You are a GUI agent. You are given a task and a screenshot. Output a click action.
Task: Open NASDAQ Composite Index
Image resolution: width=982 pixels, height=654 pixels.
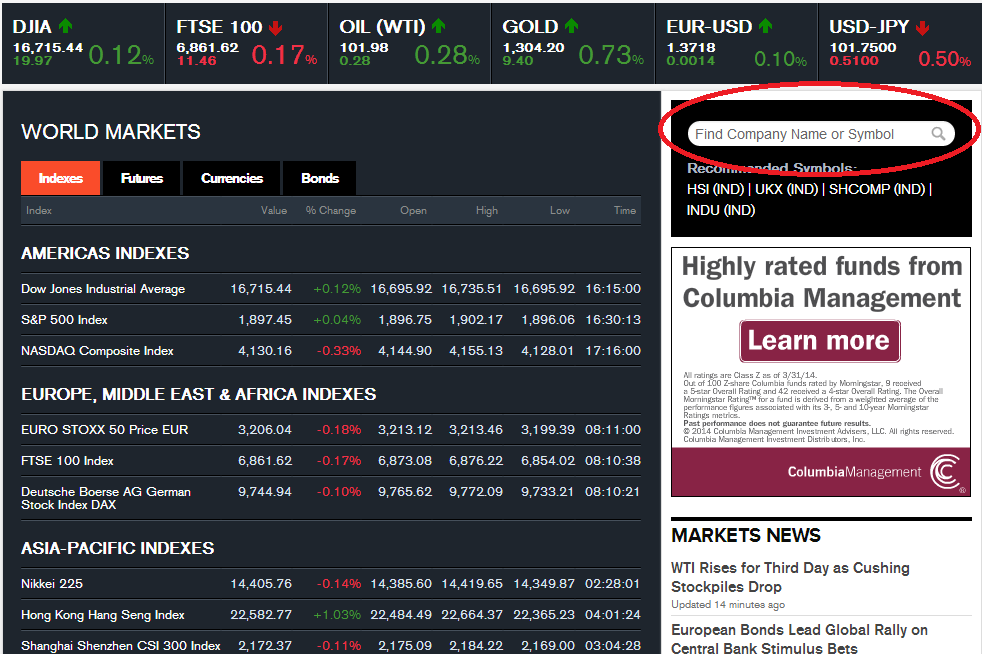tap(97, 351)
